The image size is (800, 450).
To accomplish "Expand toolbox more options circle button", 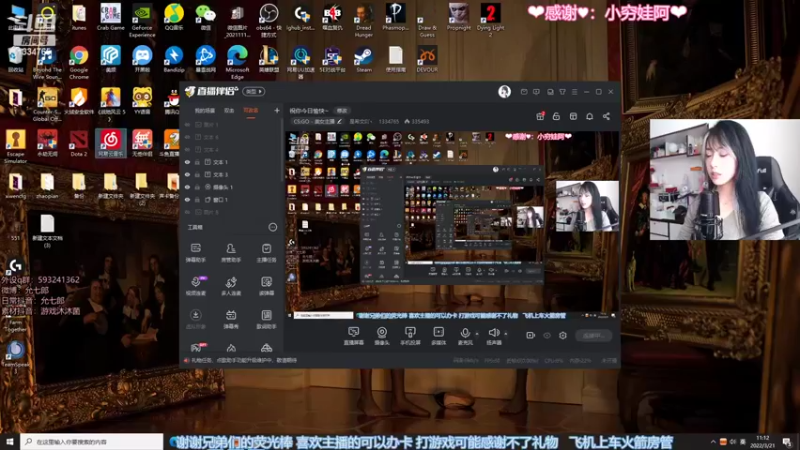I will pos(272,227).
